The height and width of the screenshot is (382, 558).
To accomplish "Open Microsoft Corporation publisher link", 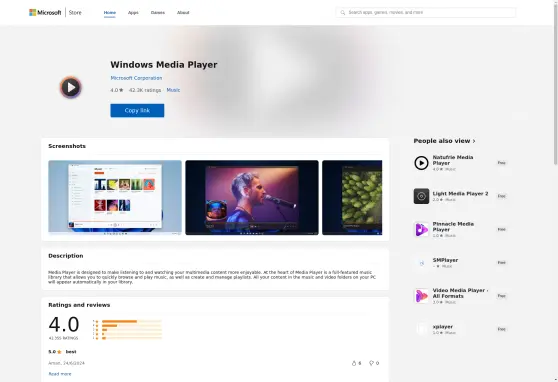I will tap(136, 78).
